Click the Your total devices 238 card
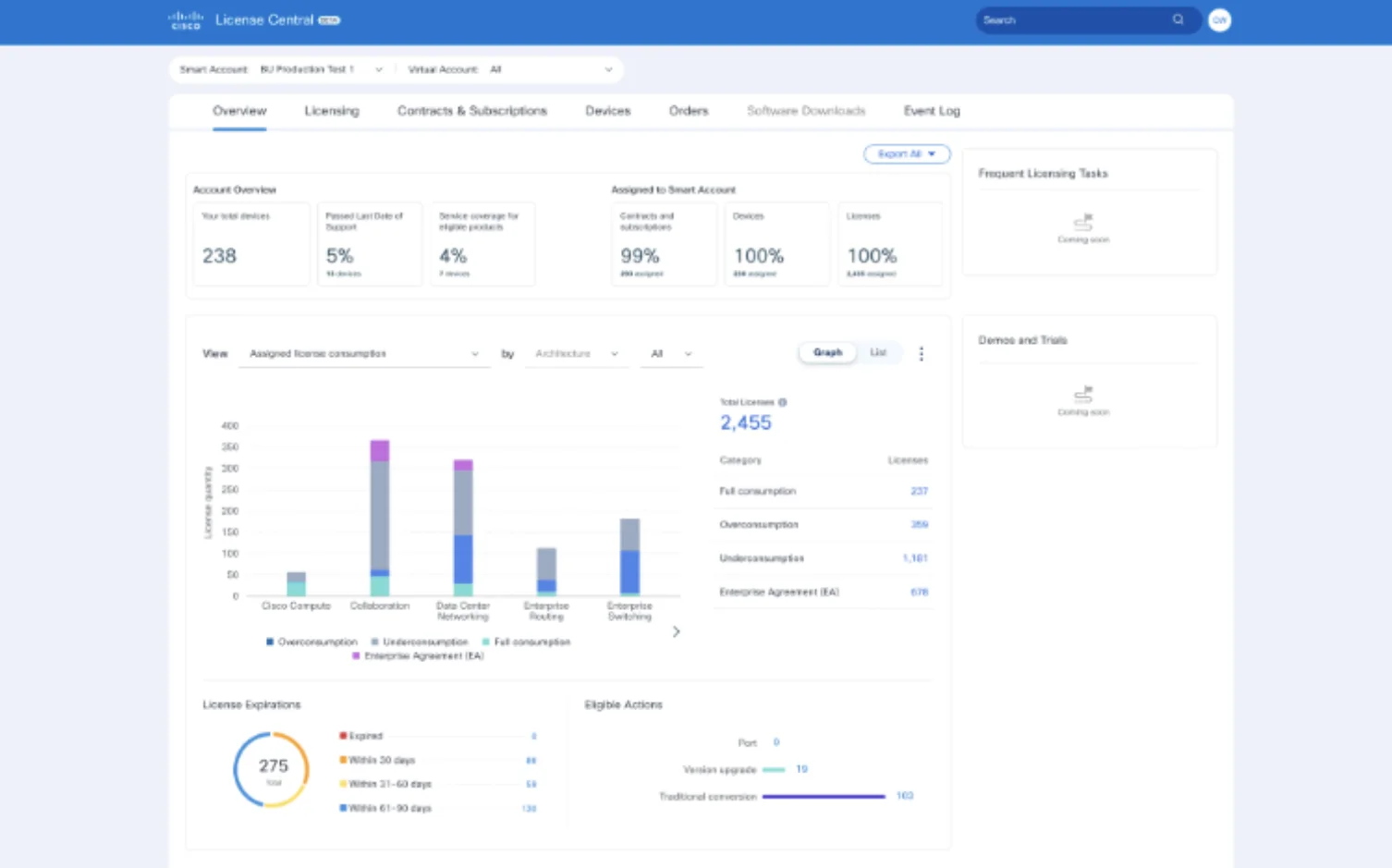The image size is (1392, 868). [251, 244]
